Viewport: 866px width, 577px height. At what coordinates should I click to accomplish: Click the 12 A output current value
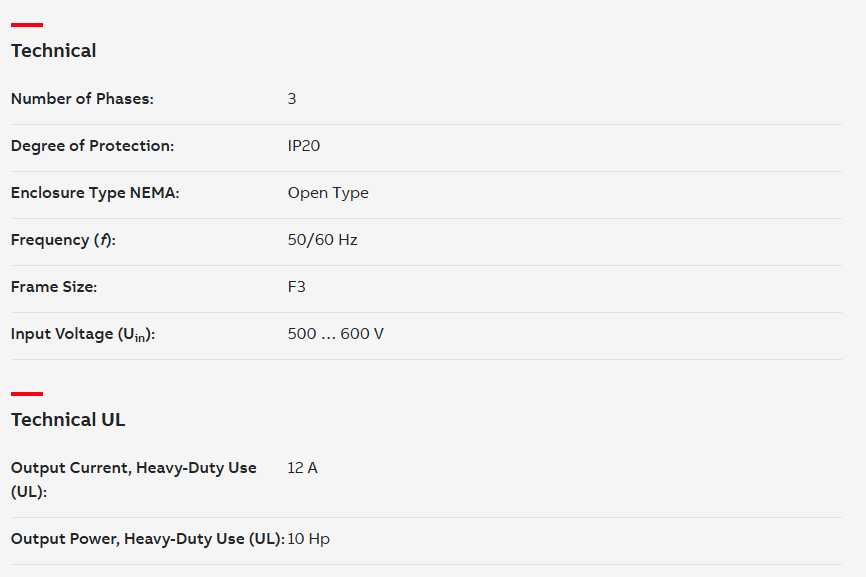[303, 468]
